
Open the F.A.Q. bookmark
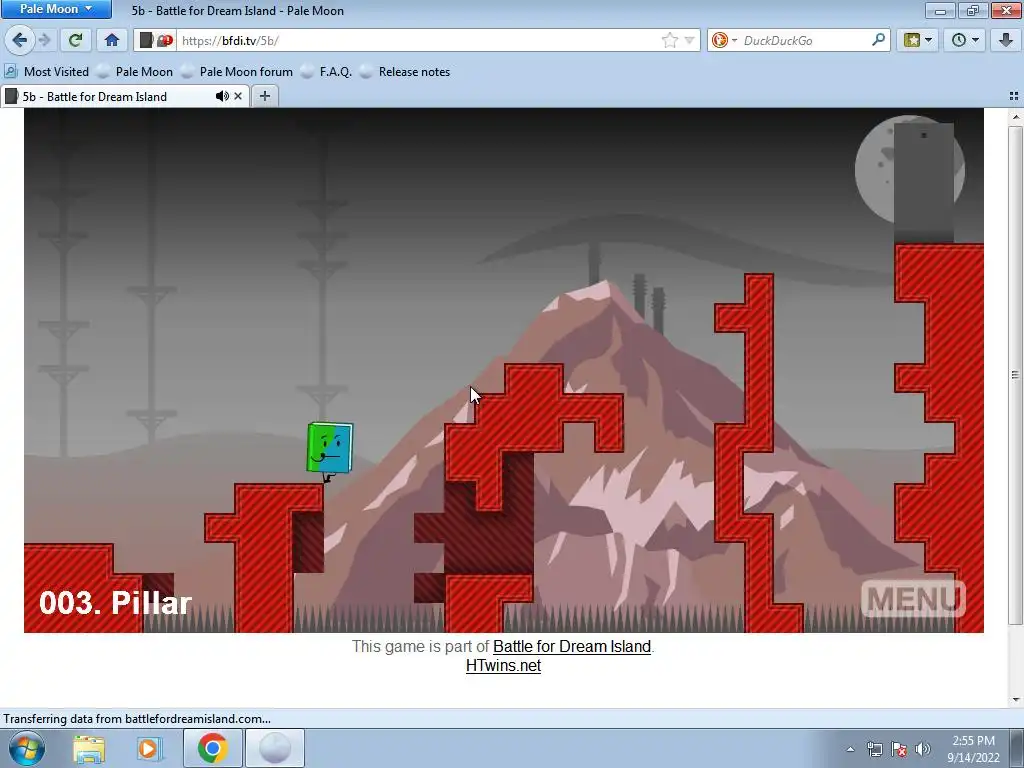click(x=327, y=72)
